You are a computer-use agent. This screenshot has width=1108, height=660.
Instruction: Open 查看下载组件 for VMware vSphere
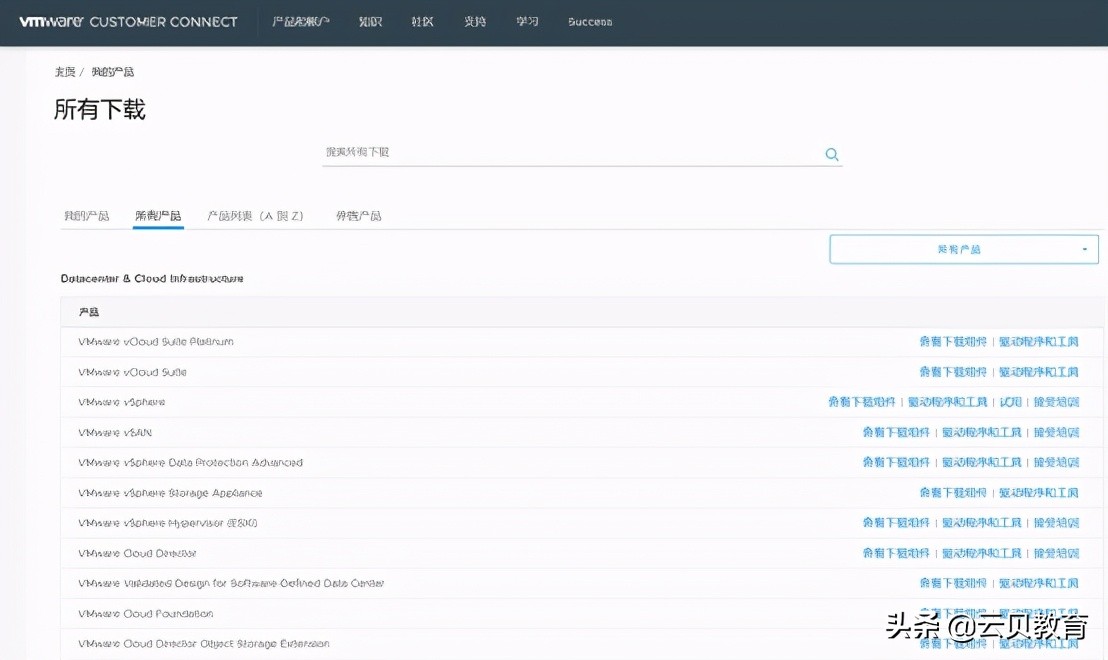pos(861,402)
